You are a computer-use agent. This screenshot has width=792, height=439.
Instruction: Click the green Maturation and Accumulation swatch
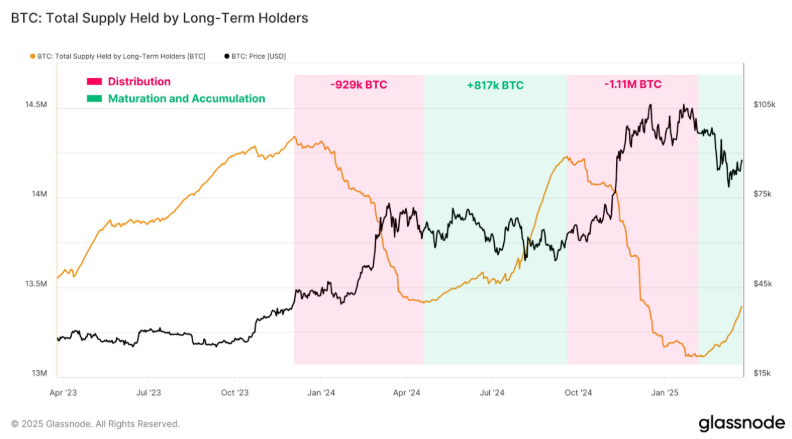tap(94, 99)
